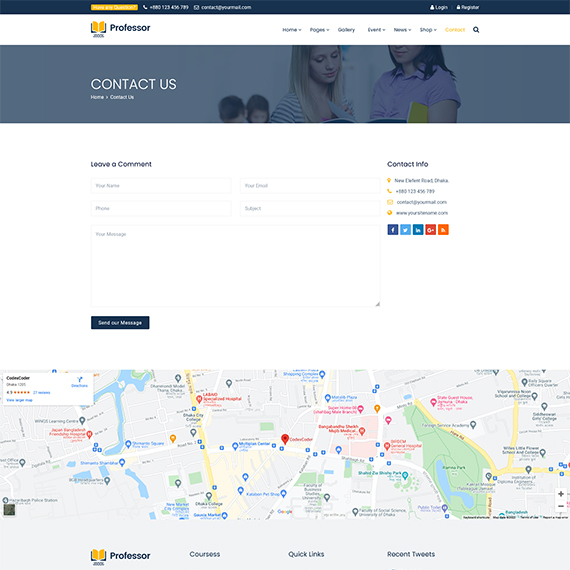This screenshot has width=570, height=570.
Task: Click Home breadcrumb link
Action: 97,97
